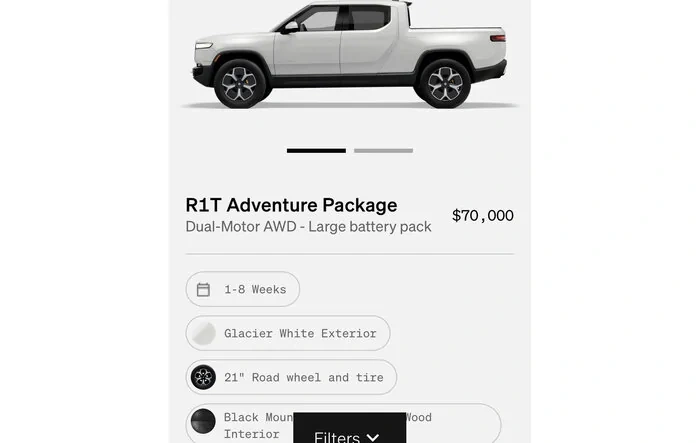Click the $70,000 price

(x=483, y=216)
